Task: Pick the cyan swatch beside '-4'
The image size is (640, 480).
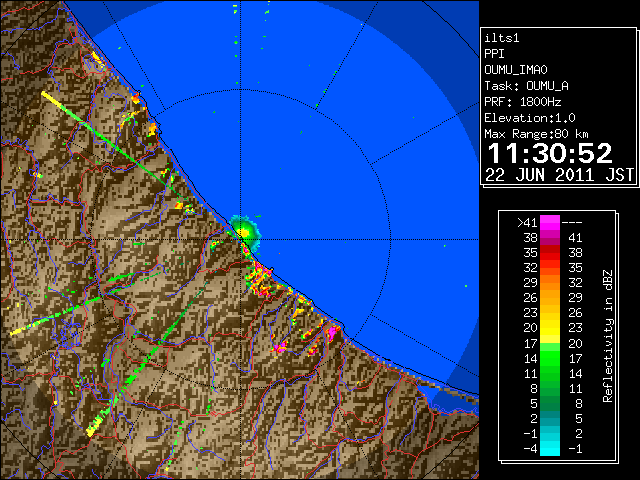Action: 550,448
